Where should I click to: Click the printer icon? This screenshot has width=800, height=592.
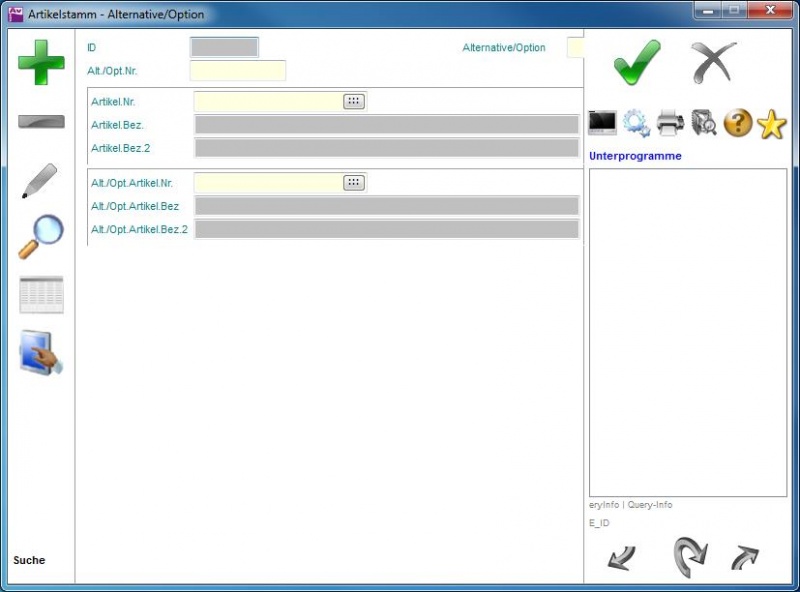click(x=670, y=123)
